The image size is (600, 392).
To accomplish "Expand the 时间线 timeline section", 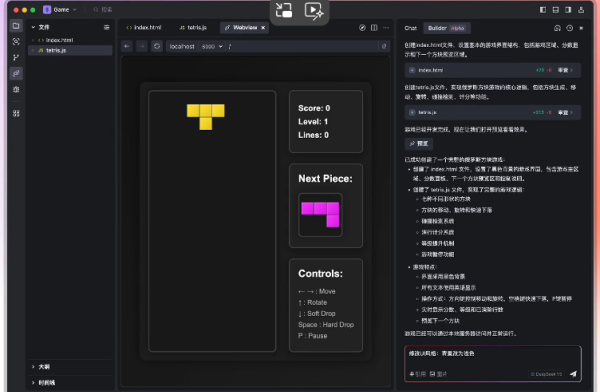I will click(x=43, y=382).
